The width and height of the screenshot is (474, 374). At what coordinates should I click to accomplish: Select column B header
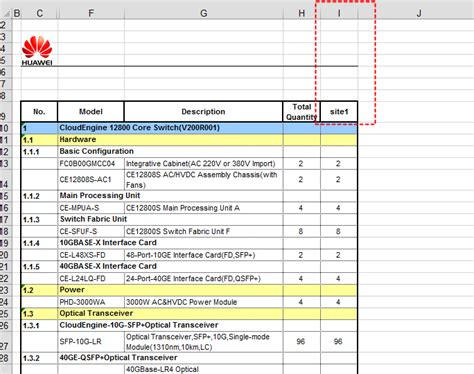coord(17,13)
